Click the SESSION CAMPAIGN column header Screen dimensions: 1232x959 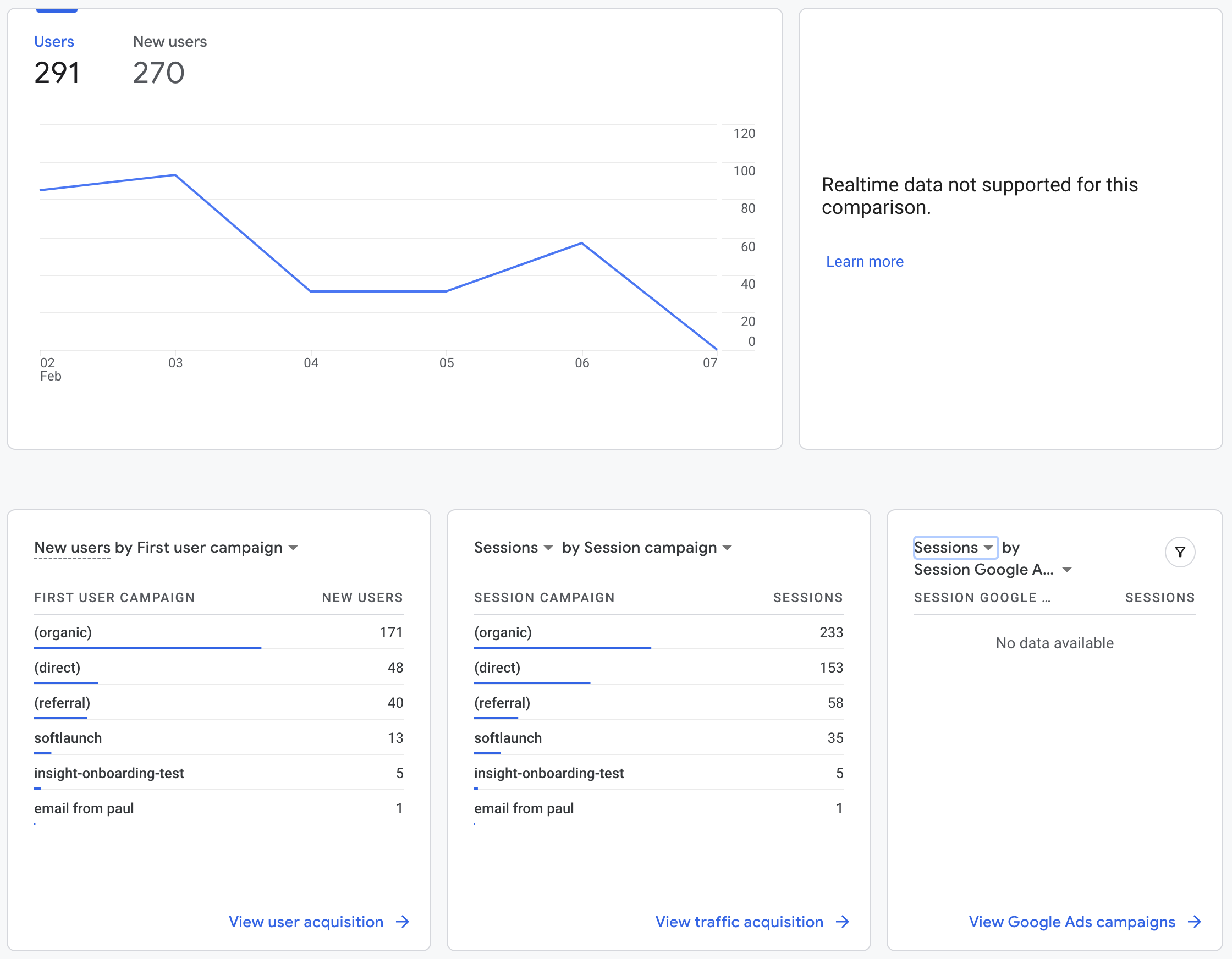click(x=544, y=598)
